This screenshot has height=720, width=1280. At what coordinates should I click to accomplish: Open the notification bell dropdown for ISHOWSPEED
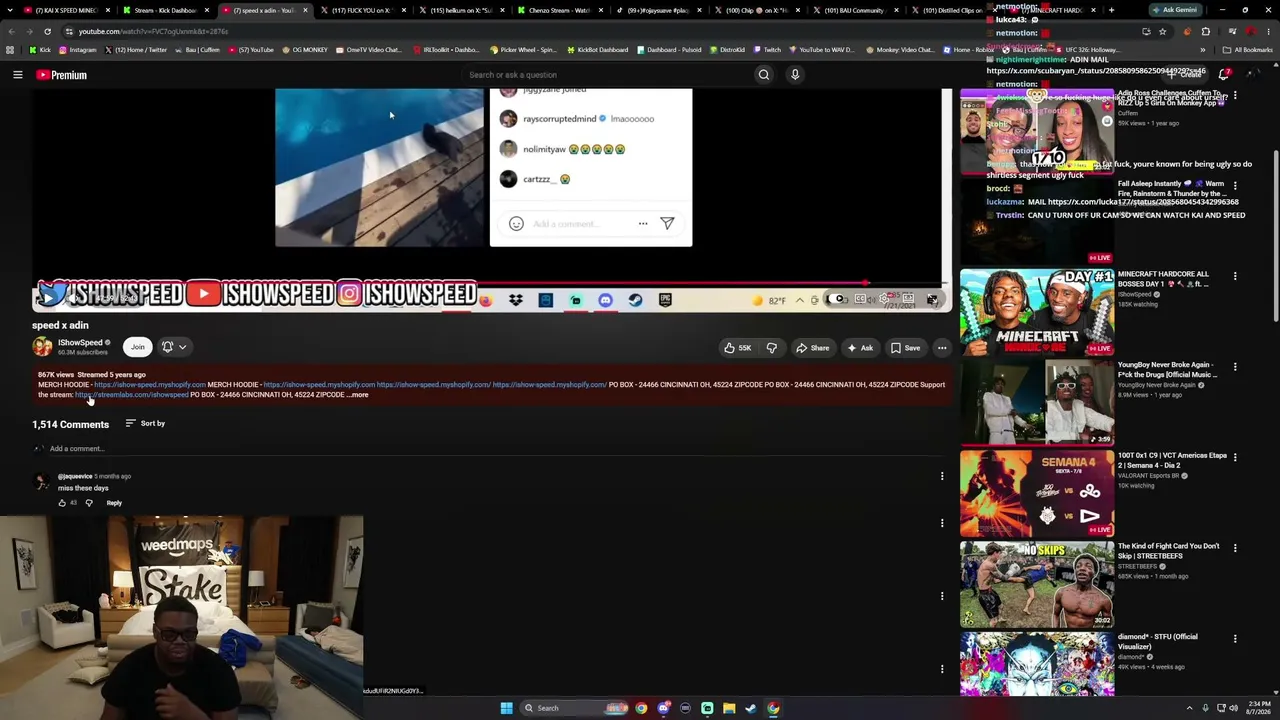[174, 347]
